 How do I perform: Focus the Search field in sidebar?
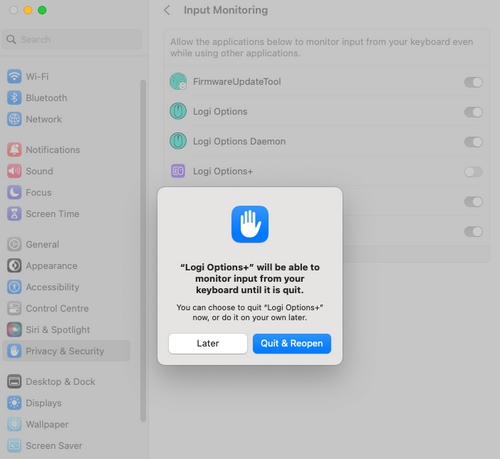tap(72, 39)
